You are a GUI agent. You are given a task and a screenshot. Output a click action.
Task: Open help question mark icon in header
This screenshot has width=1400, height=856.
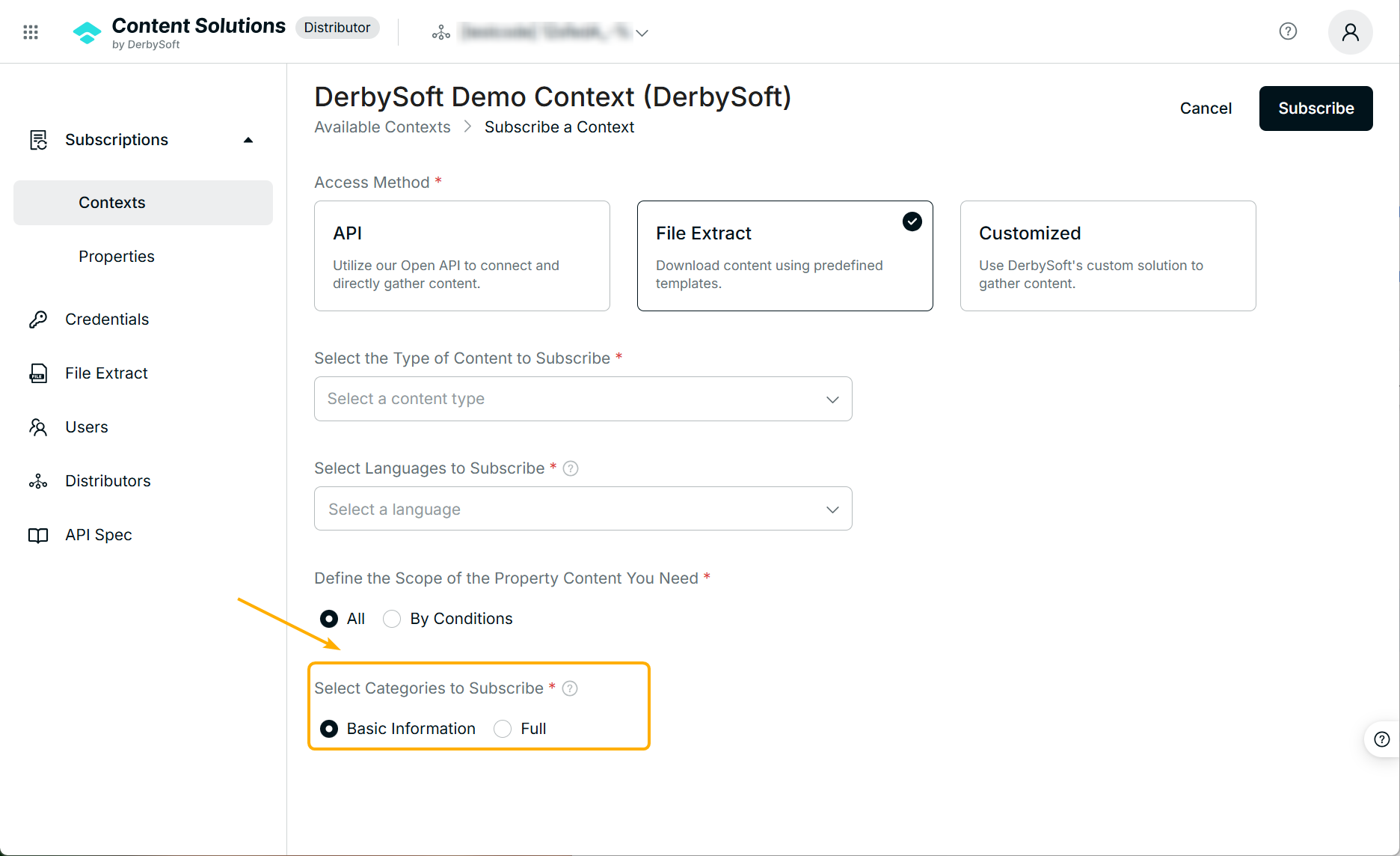coord(1288,31)
